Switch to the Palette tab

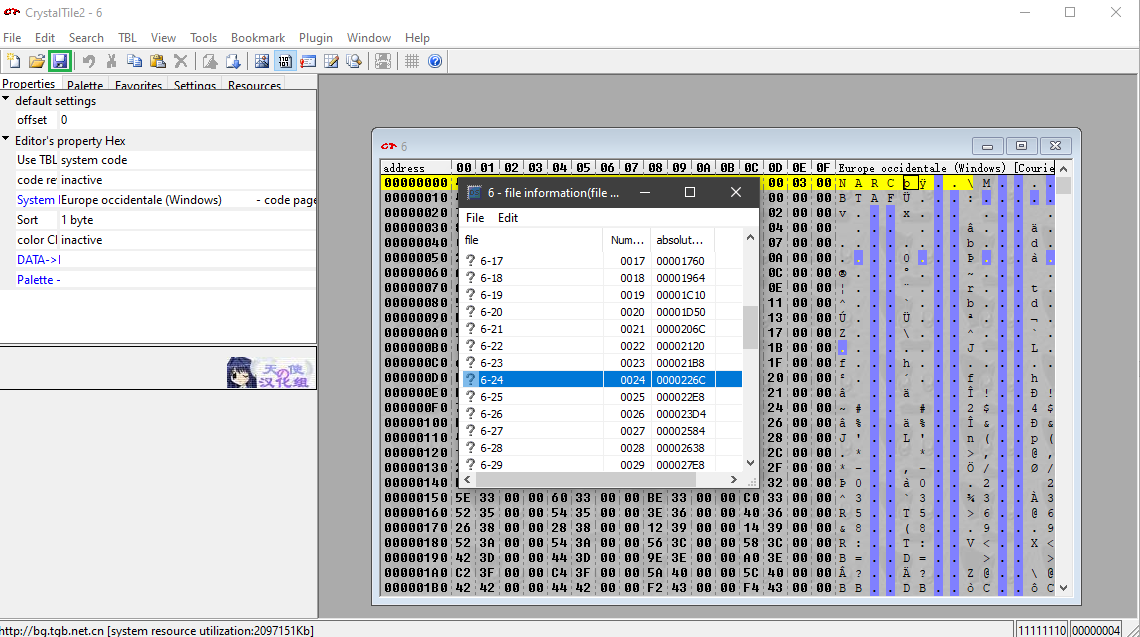(85, 86)
